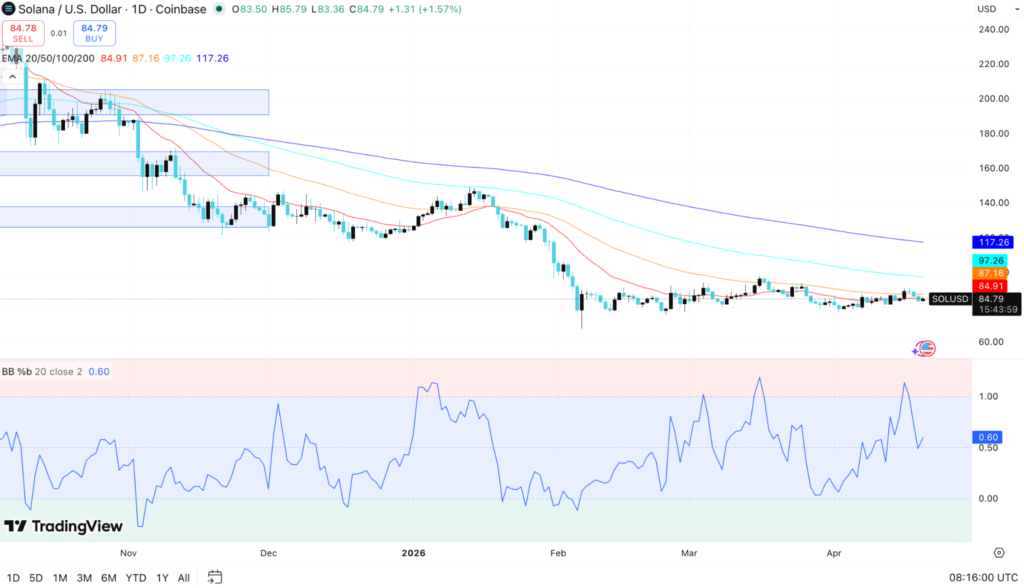The height and width of the screenshot is (588, 1024).
Task: Click the Solana symbol logo
Action: click(9, 9)
